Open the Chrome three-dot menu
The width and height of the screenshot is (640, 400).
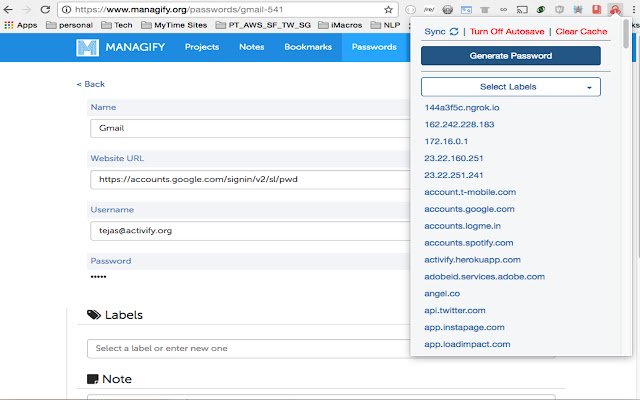point(634,9)
